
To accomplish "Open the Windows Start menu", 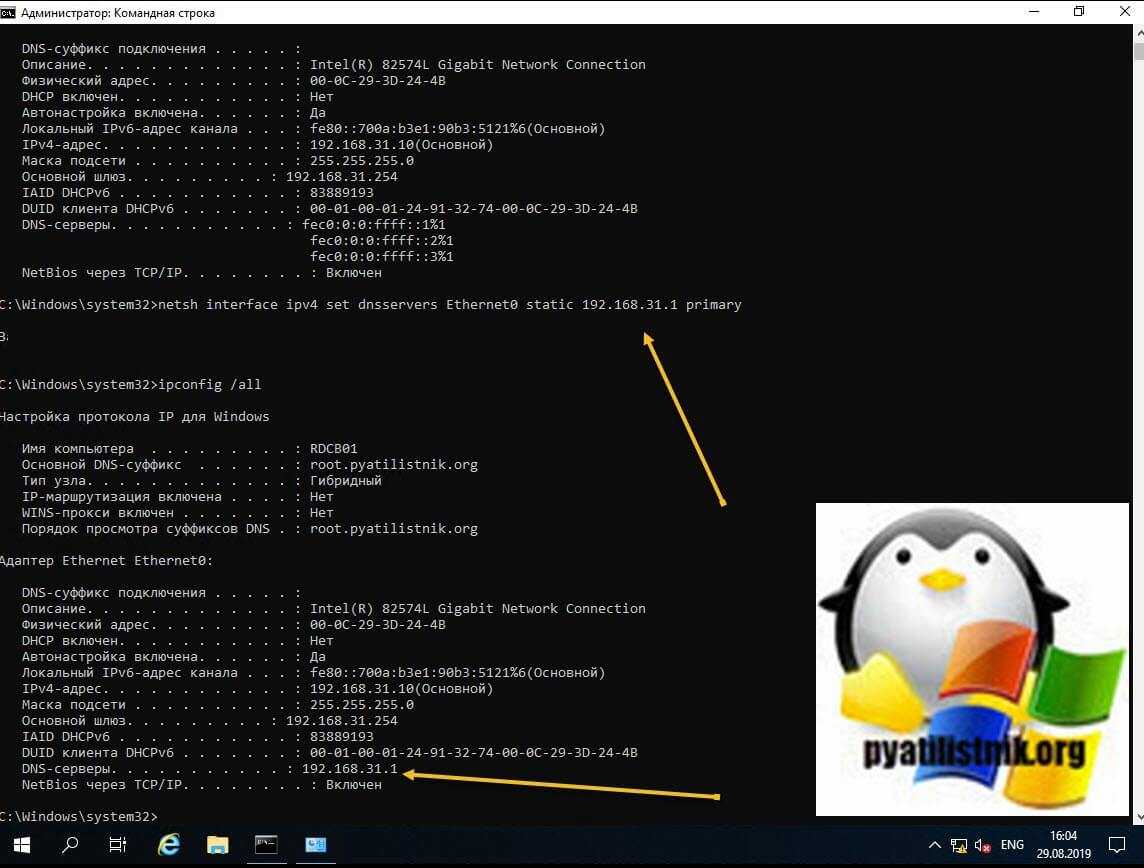I will point(21,845).
